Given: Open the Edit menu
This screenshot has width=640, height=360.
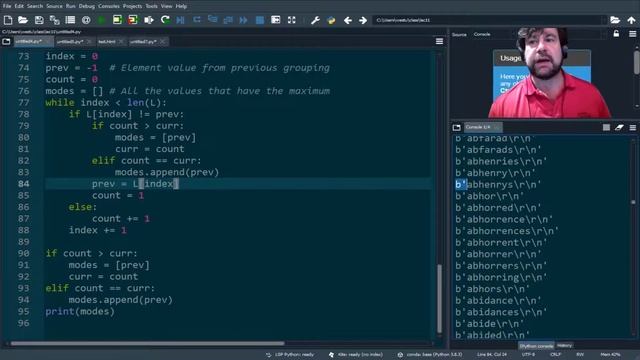Looking at the screenshot, I should (19, 6).
